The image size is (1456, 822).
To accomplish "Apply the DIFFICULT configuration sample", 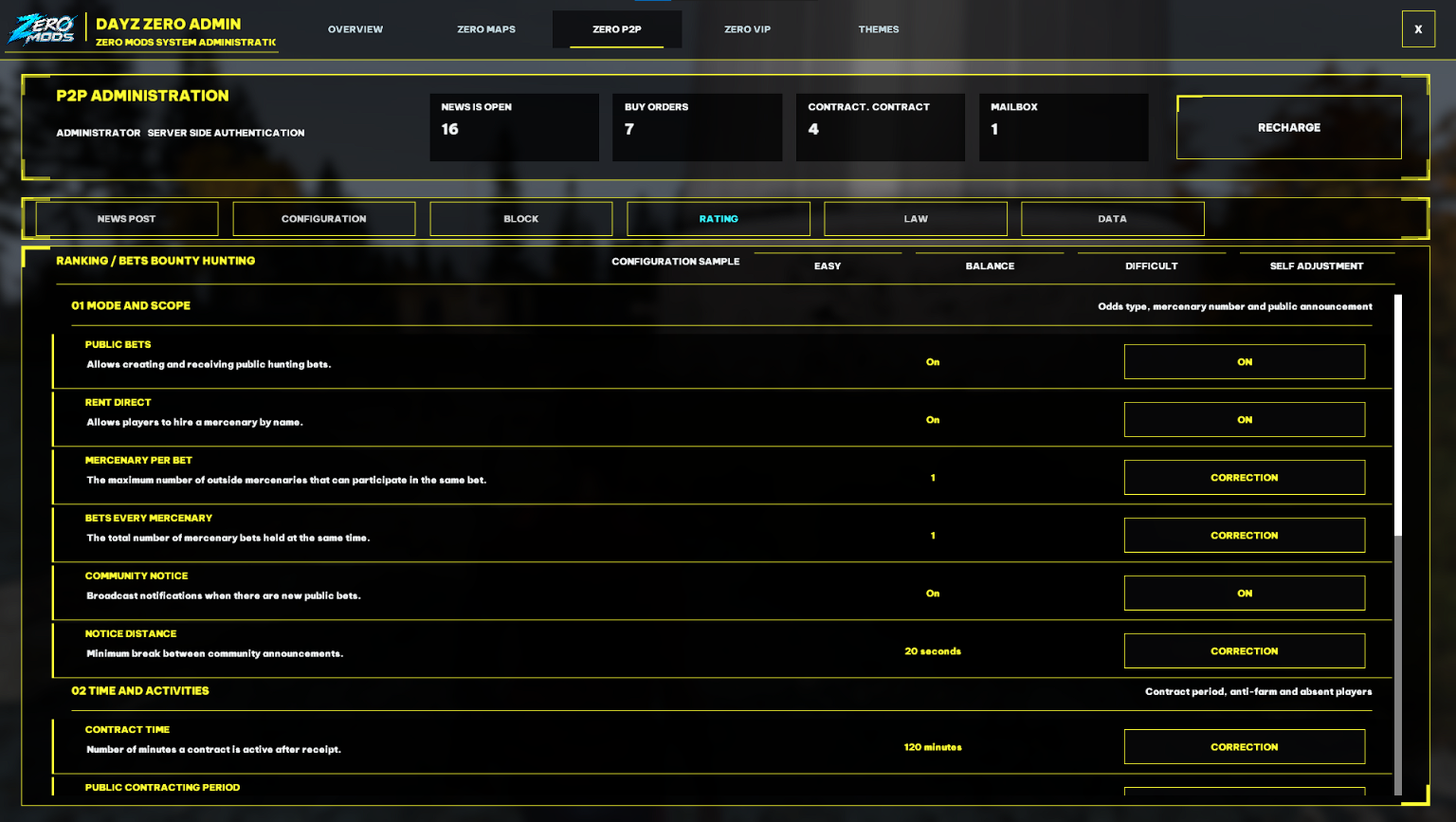I will point(1152,265).
